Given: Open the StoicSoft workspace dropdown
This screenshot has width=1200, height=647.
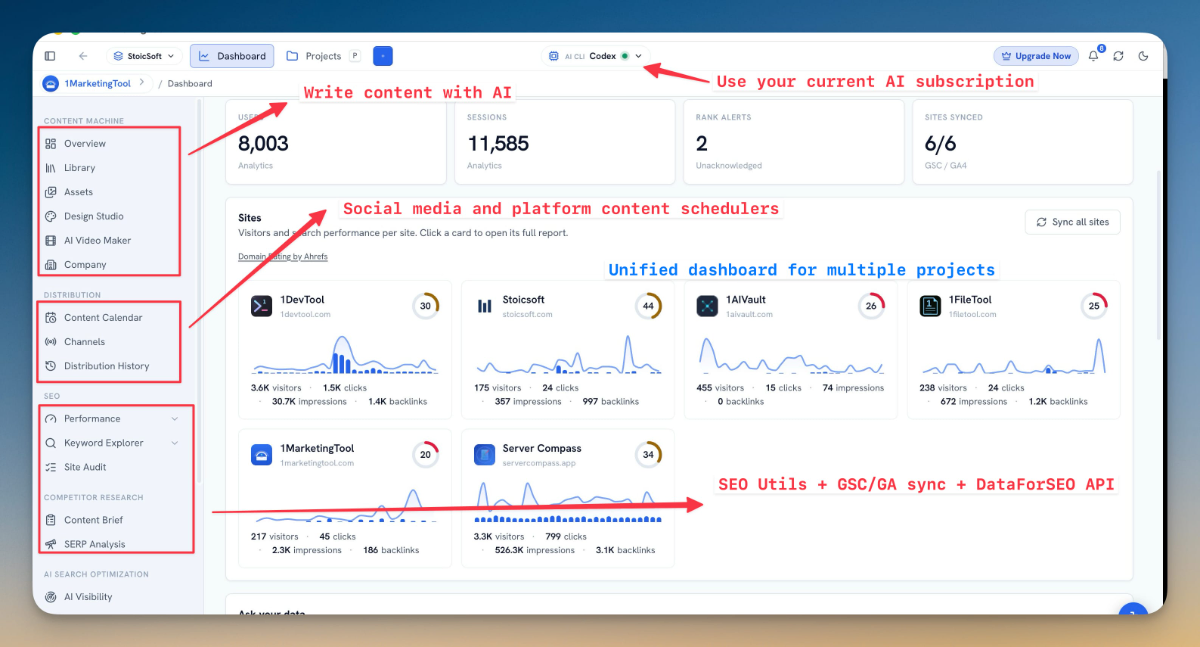Looking at the screenshot, I should [x=144, y=56].
